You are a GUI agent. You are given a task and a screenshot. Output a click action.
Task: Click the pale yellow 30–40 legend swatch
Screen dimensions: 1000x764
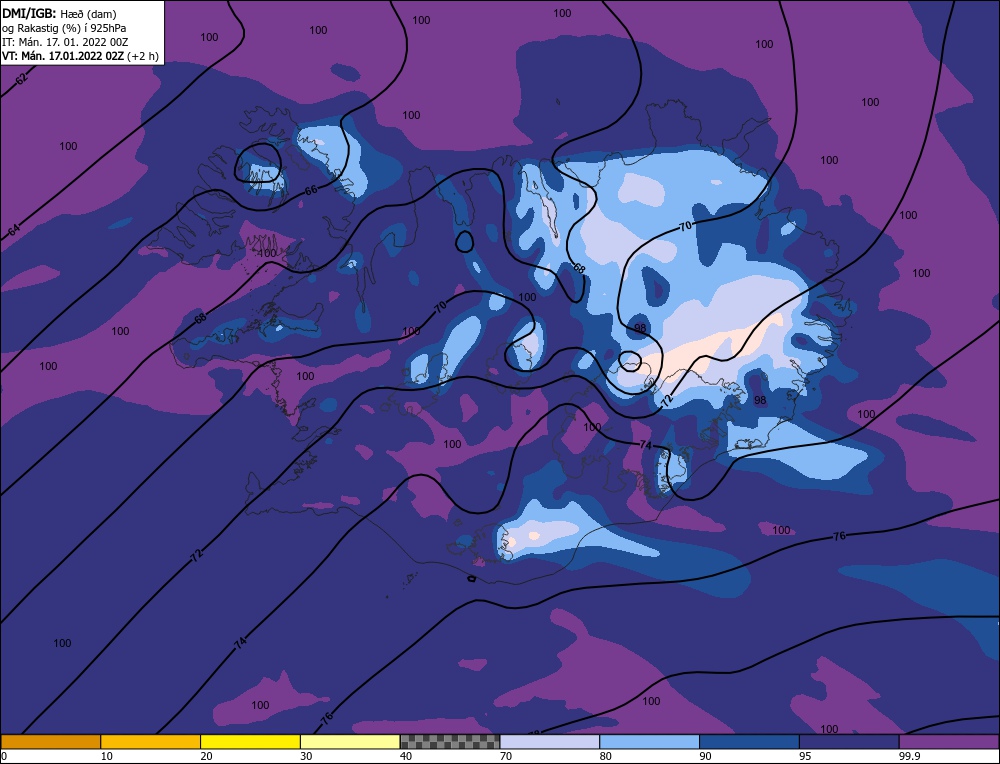(350, 742)
